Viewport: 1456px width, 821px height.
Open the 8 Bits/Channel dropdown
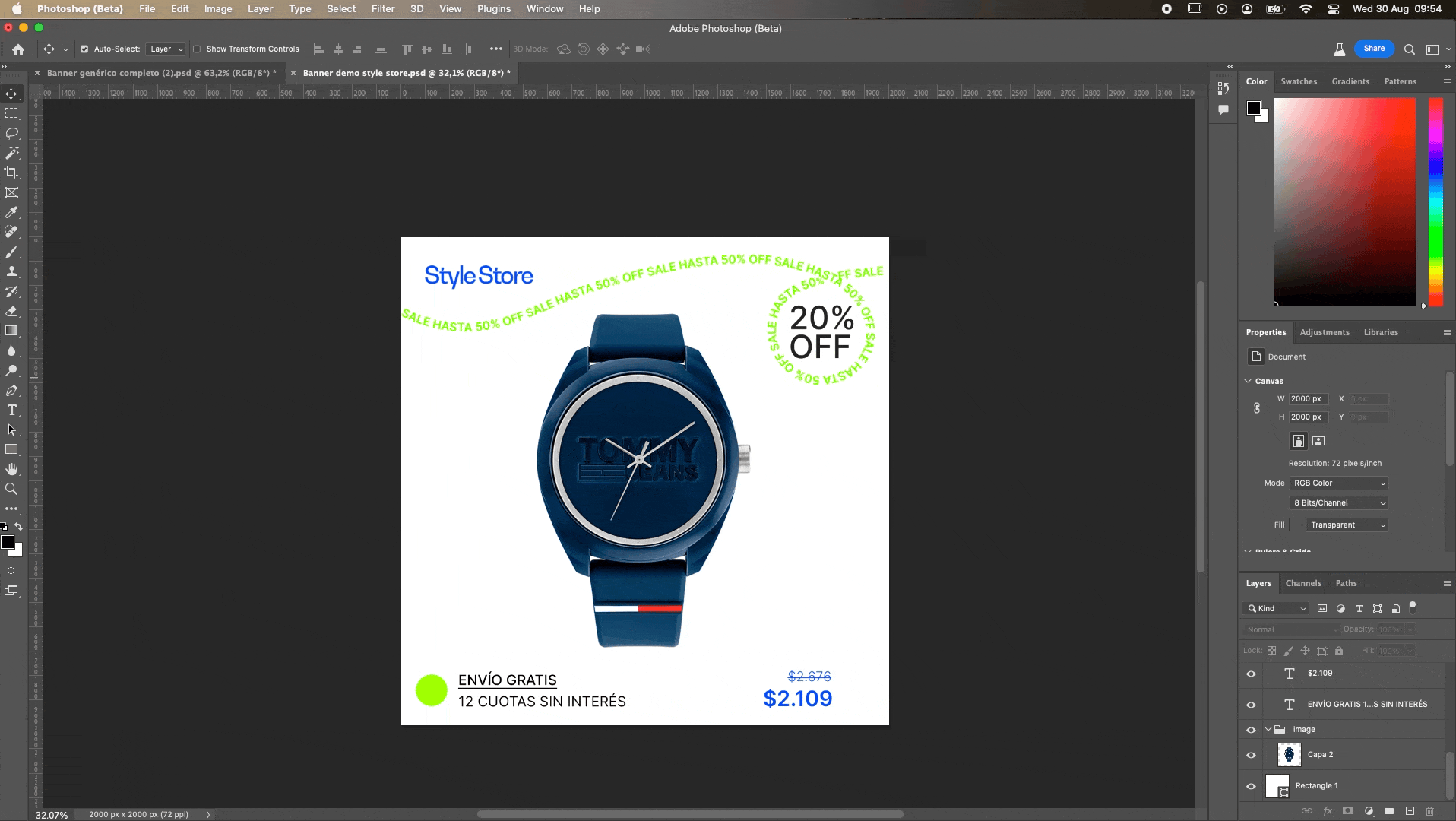click(x=1339, y=502)
